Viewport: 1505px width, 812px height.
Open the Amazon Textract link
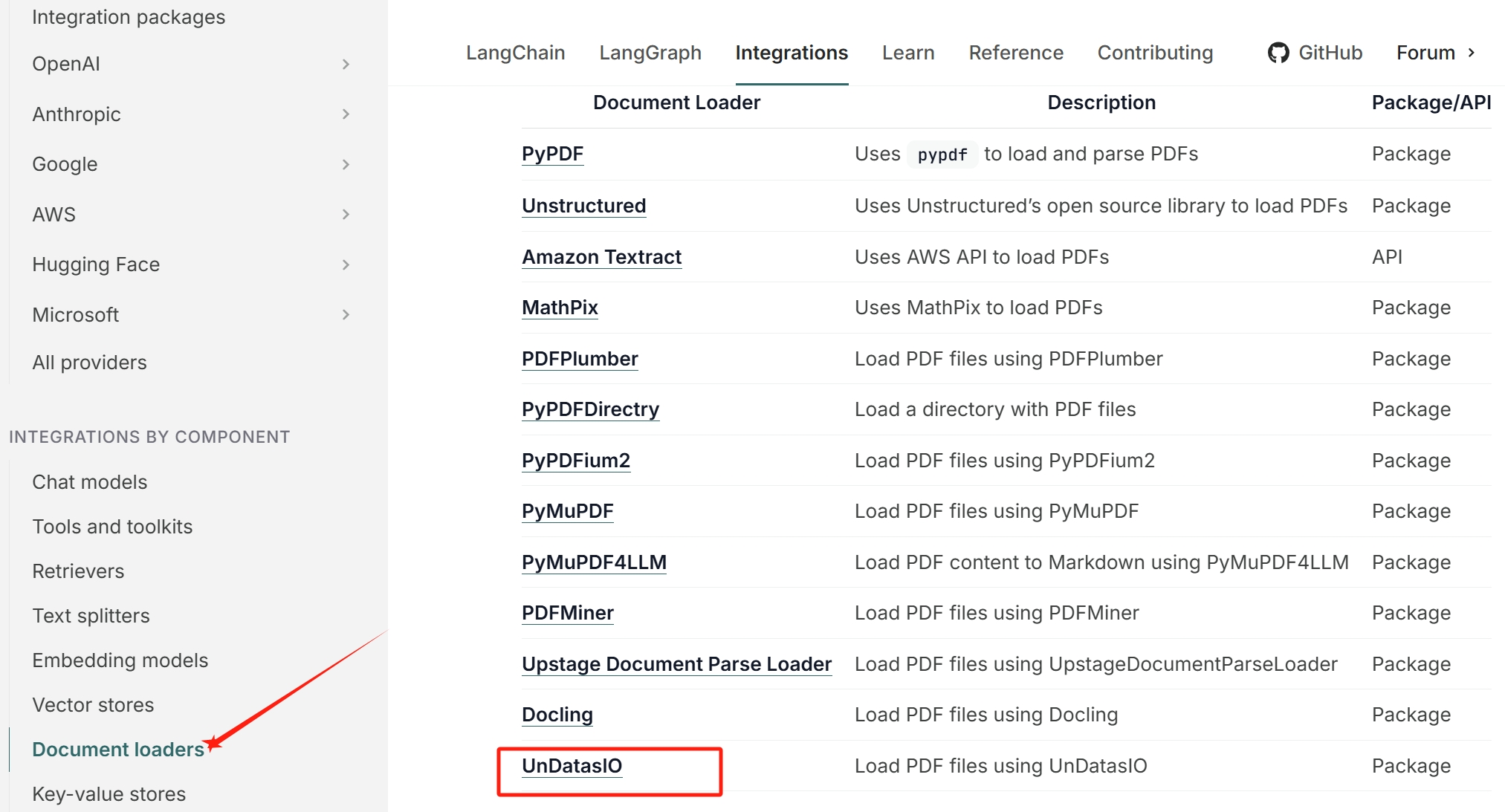[601, 257]
